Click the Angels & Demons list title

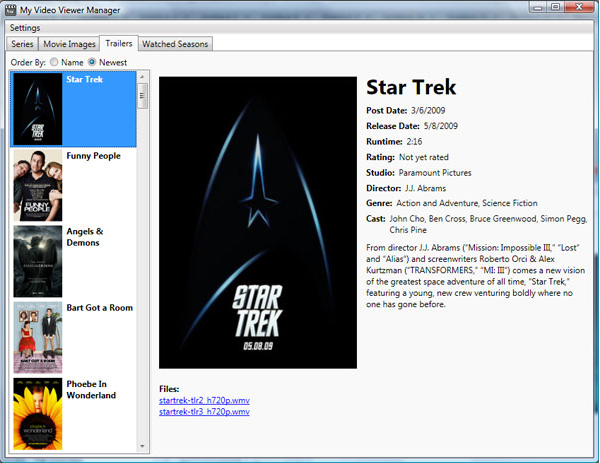pyautogui.click(x=85, y=237)
